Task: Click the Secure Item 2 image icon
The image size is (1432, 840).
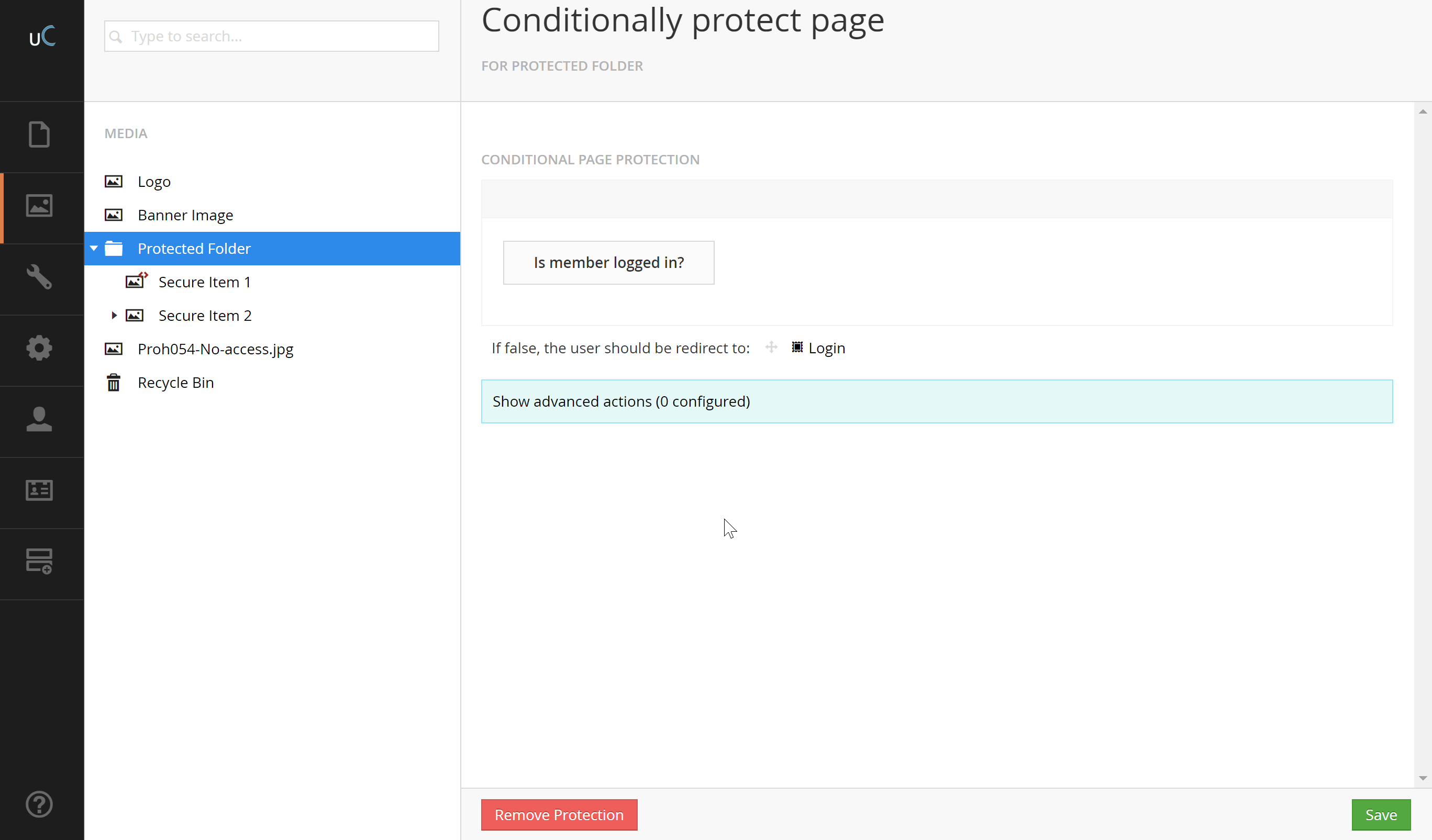Action: 135,315
